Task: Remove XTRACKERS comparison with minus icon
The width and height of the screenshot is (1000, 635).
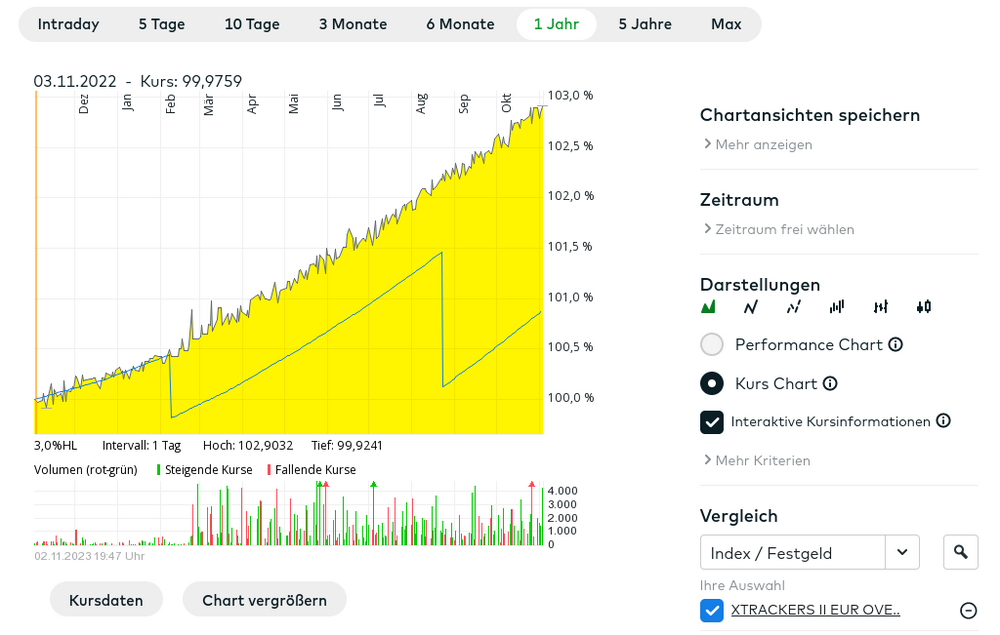Action: tap(968, 610)
